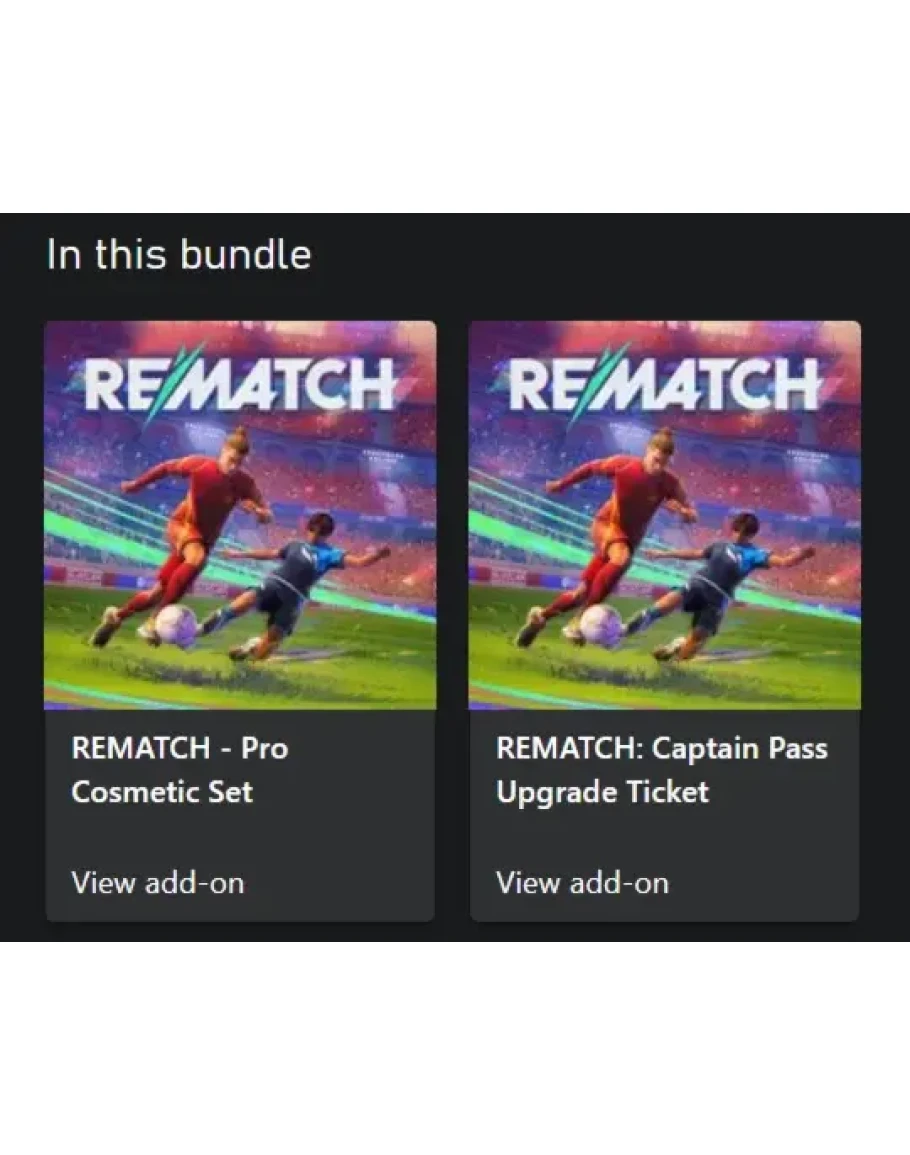Open the Pro Cosmetic Set cover thumbnail
This screenshot has height=1155, width=910.
240,515
